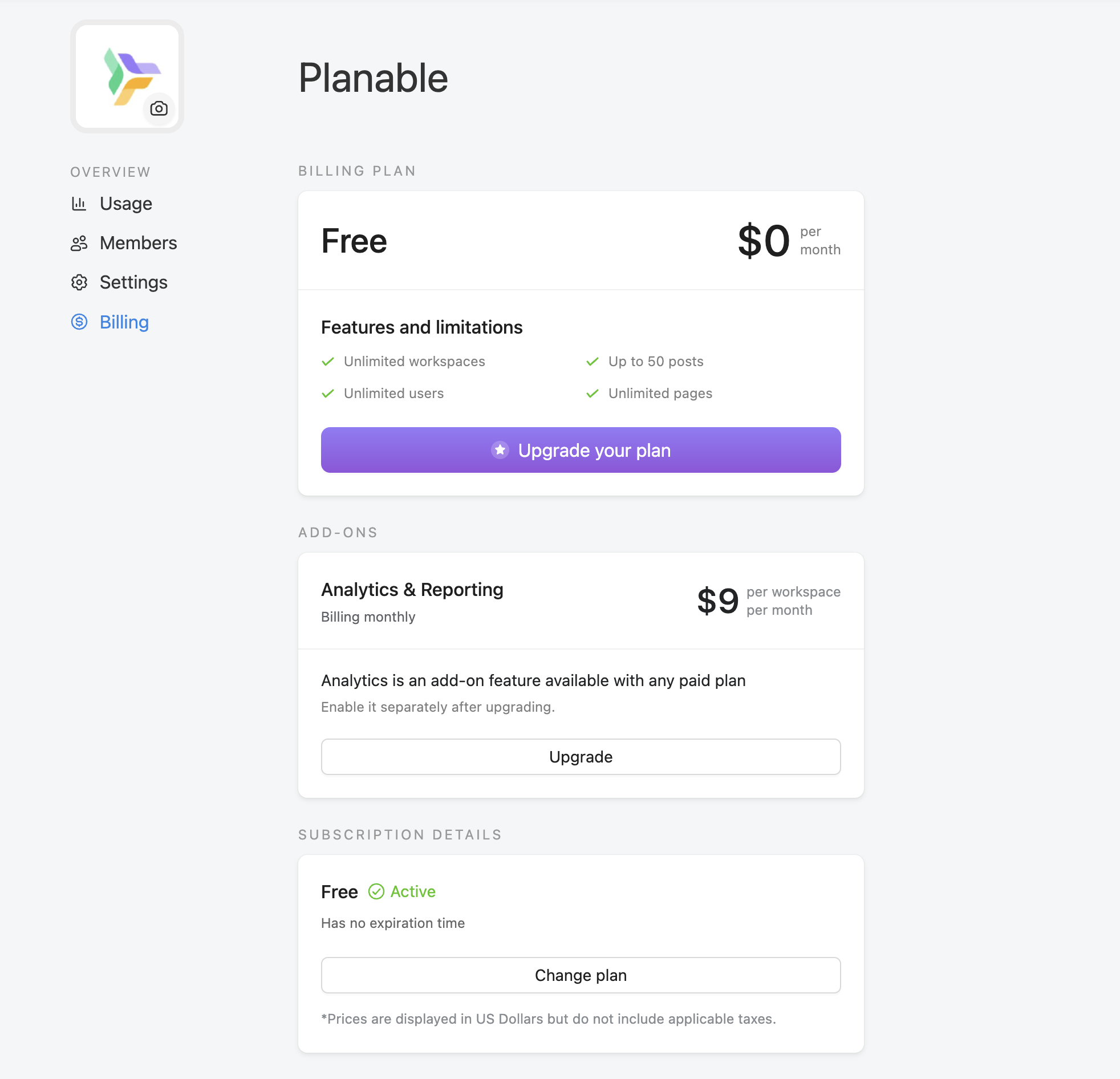1120x1079 pixels.
Task: Click the Analytics & Reporting heading
Action: (x=412, y=589)
